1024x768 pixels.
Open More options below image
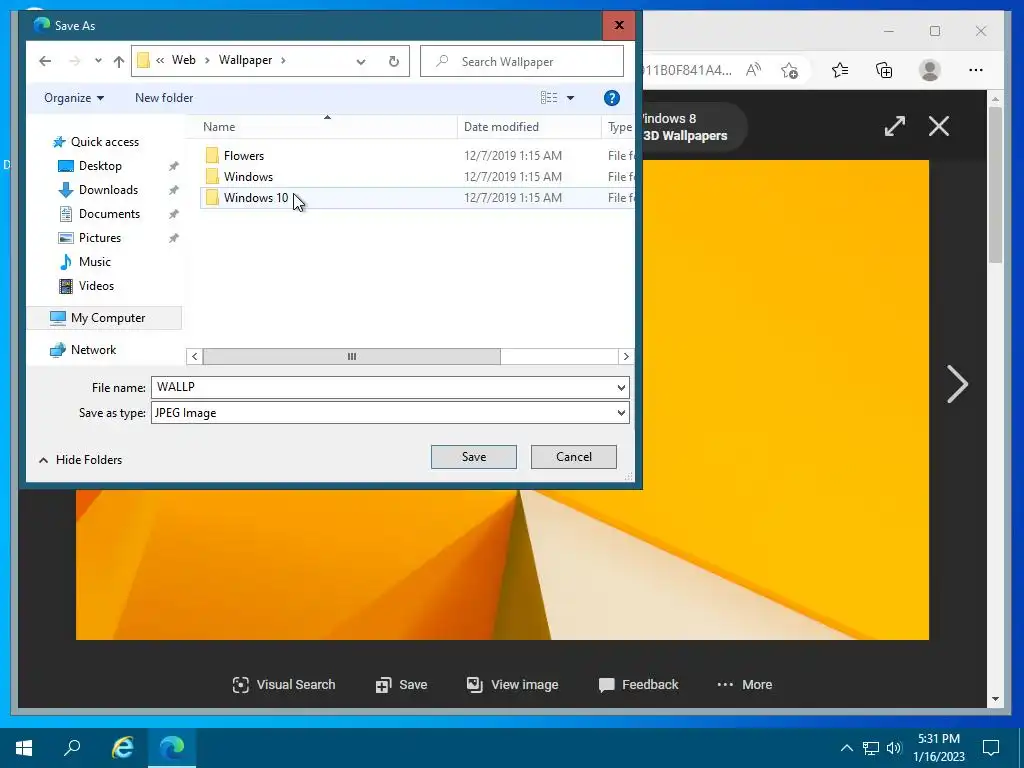(744, 684)
